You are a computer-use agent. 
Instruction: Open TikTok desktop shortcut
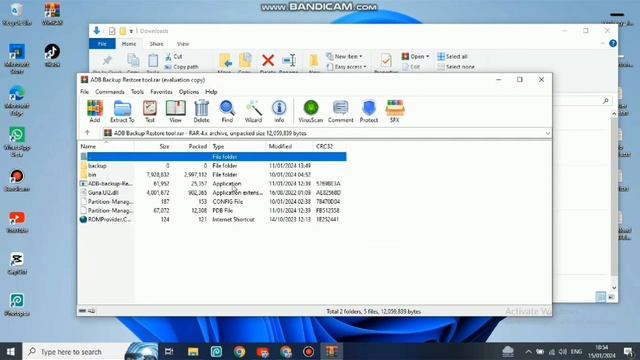click(52, 56)
